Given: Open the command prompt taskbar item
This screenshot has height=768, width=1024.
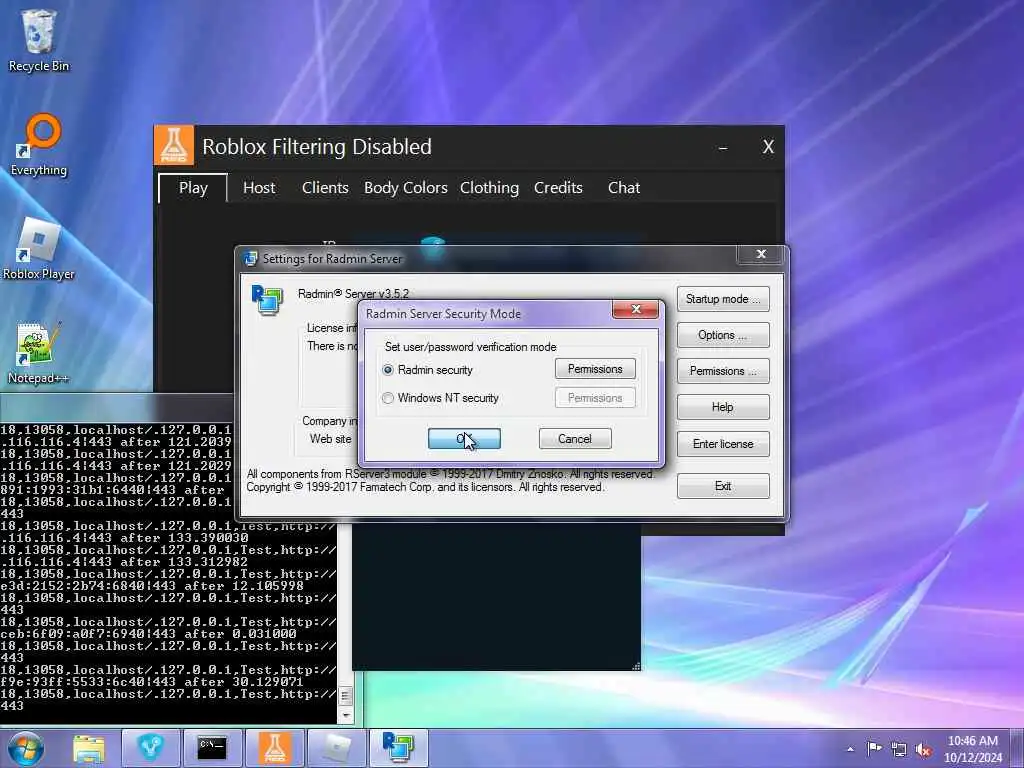Looking at the screenshot, I should [x=212, y=748].
